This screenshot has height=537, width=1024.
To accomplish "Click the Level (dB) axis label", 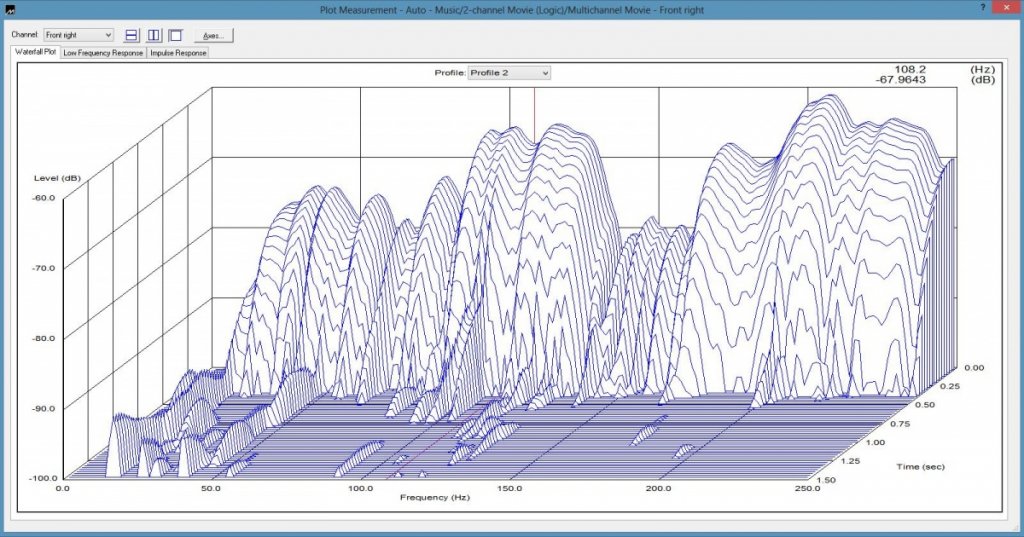I will click(57, 178).
